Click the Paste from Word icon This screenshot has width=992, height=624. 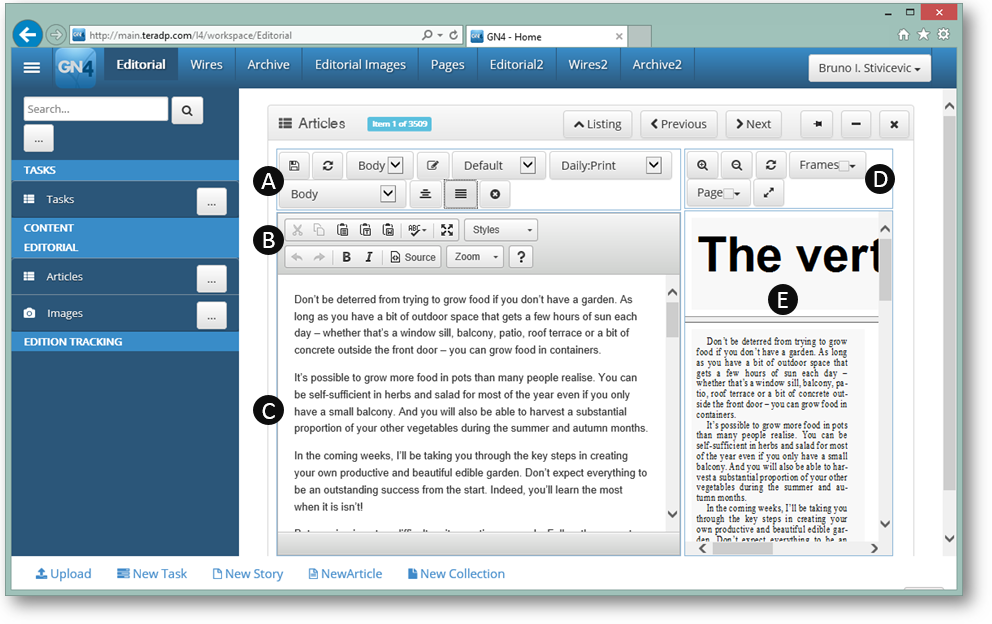[x=388, y=230]
